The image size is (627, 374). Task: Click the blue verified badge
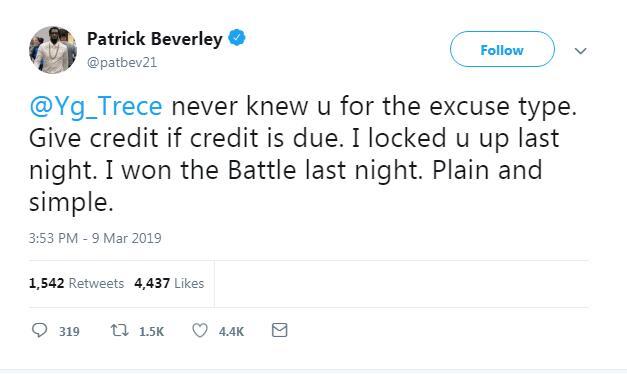point(237,38)
